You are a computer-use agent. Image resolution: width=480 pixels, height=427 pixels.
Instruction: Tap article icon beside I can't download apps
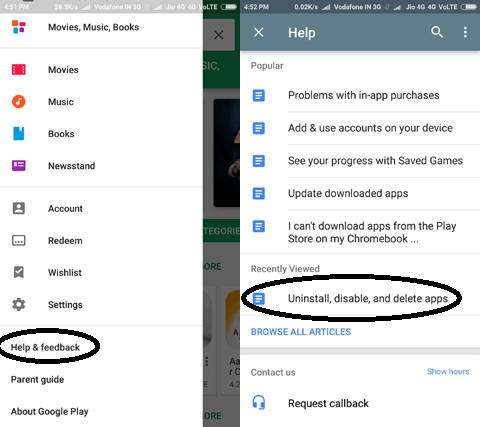(259, 226)
